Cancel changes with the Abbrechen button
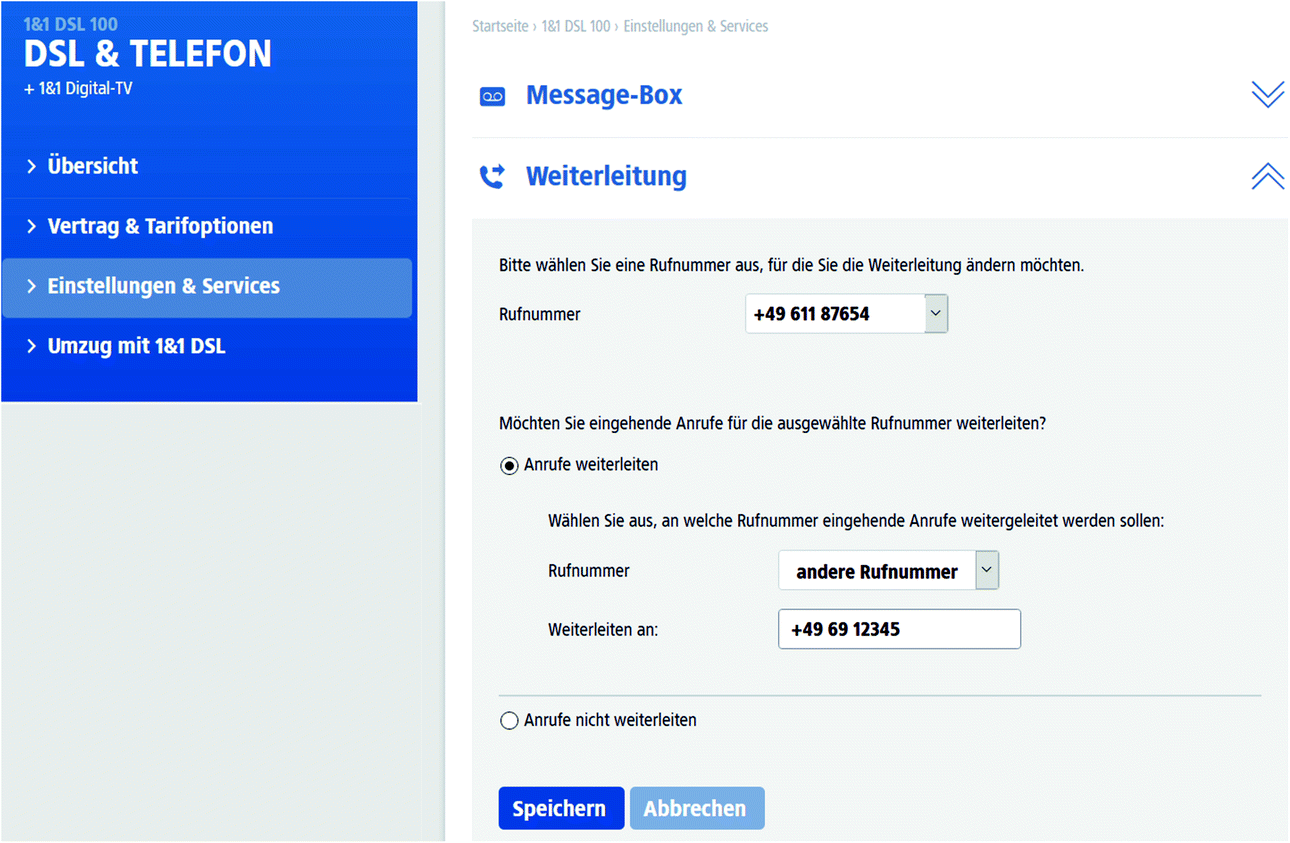 tap(697, 808)
